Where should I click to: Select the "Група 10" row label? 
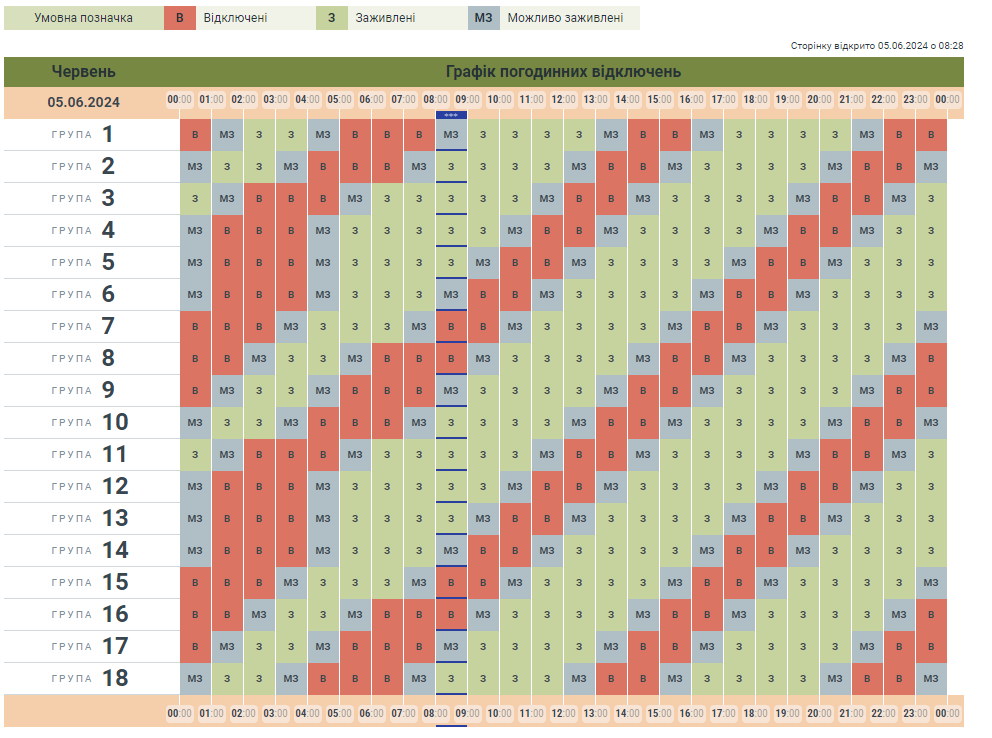84,423
